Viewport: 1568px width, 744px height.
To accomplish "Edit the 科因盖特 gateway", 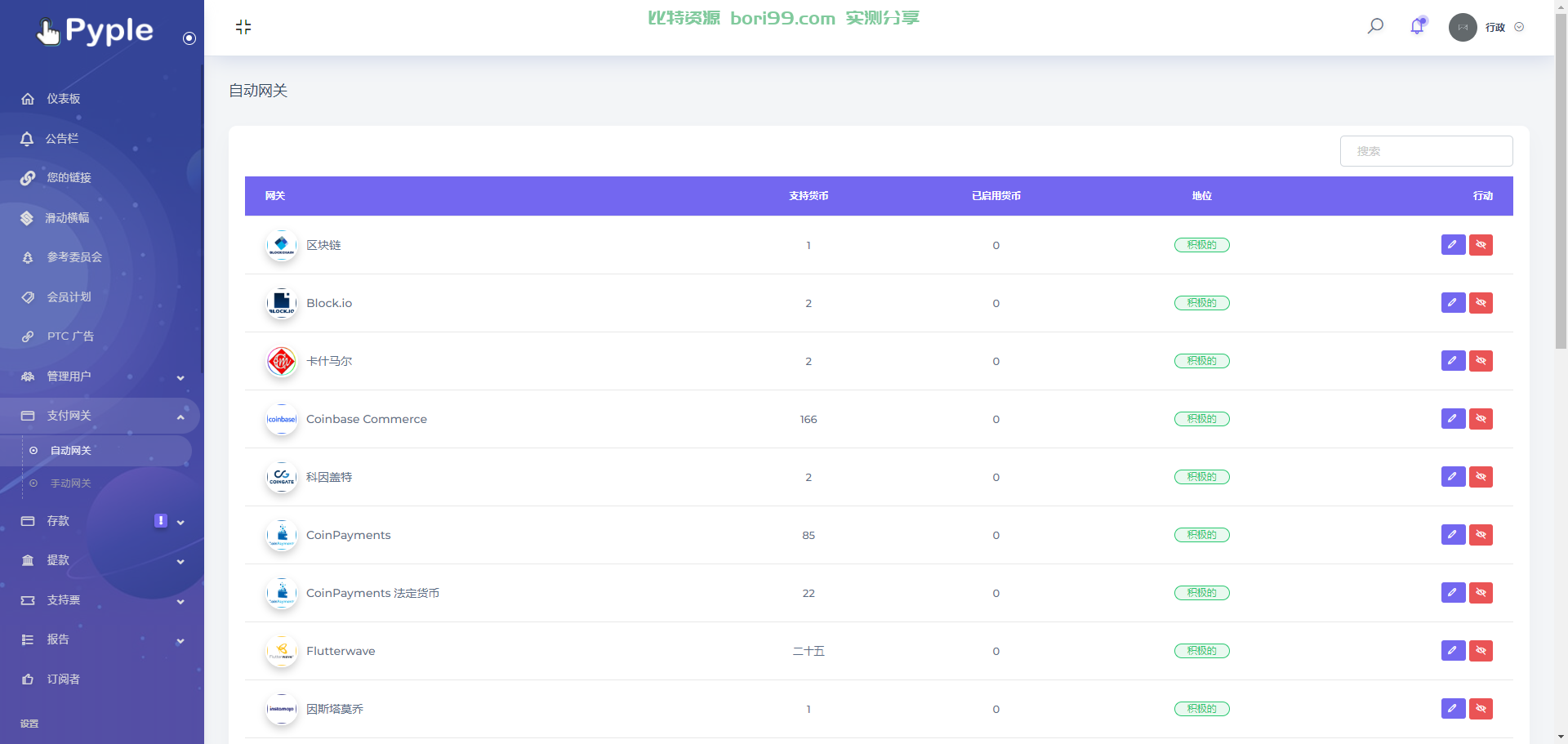I will tap(1453, 477).
